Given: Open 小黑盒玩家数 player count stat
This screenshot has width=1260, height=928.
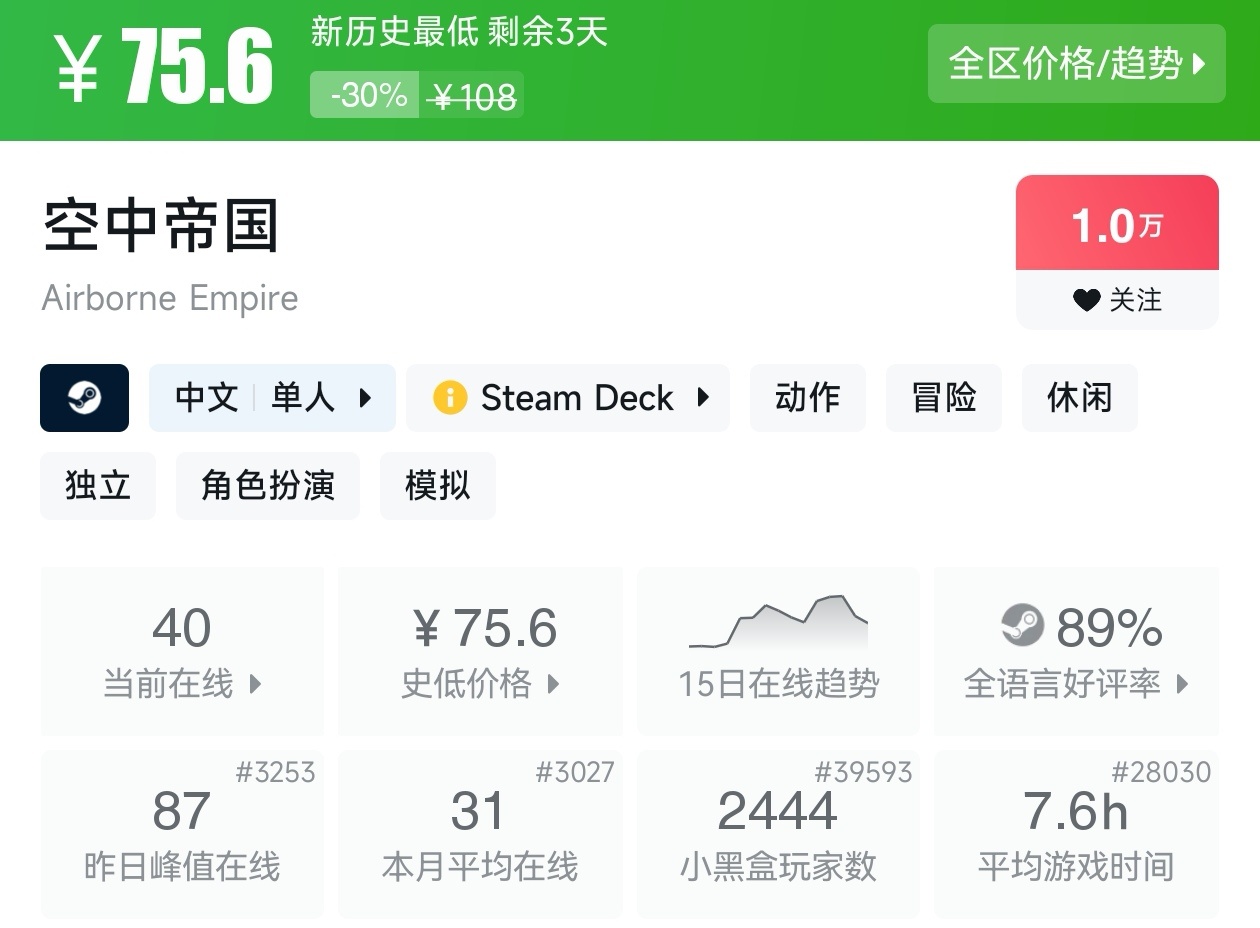Looking at the screenshot, I should [x=778, y=834].
